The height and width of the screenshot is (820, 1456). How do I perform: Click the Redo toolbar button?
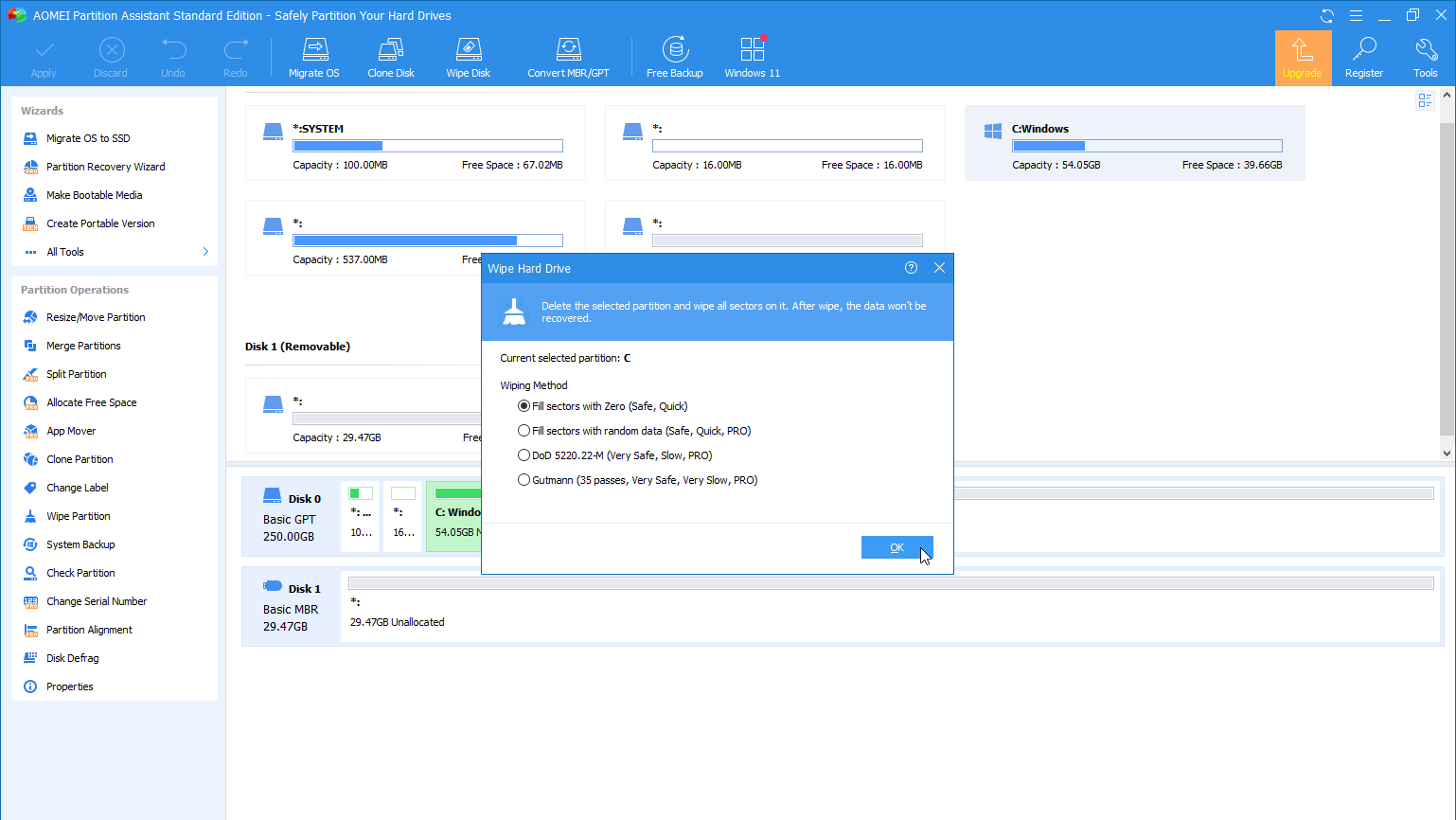pyautogui.click(x=236, y=58)
